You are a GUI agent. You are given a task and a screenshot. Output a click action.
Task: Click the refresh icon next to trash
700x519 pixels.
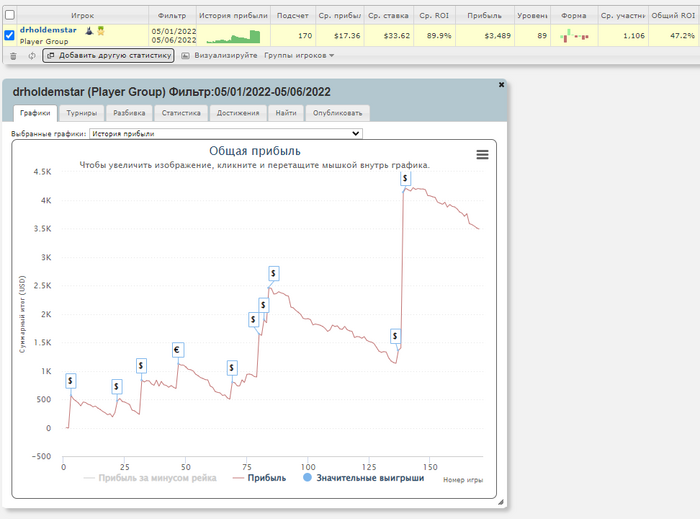tap(31, 56)
